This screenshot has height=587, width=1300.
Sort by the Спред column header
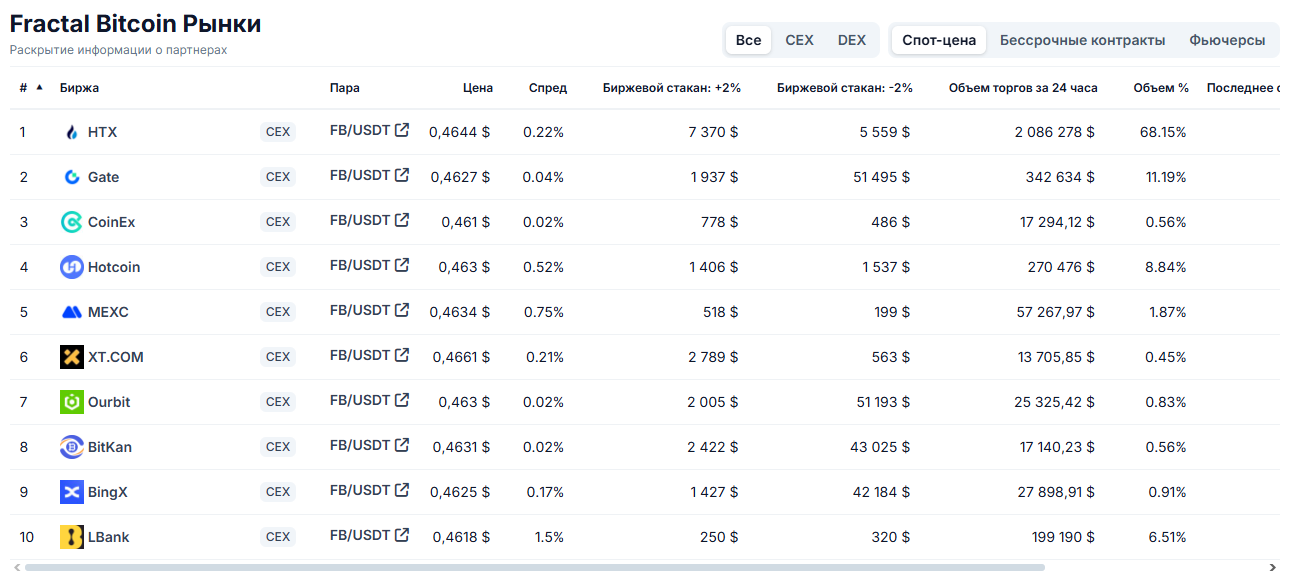548,88
